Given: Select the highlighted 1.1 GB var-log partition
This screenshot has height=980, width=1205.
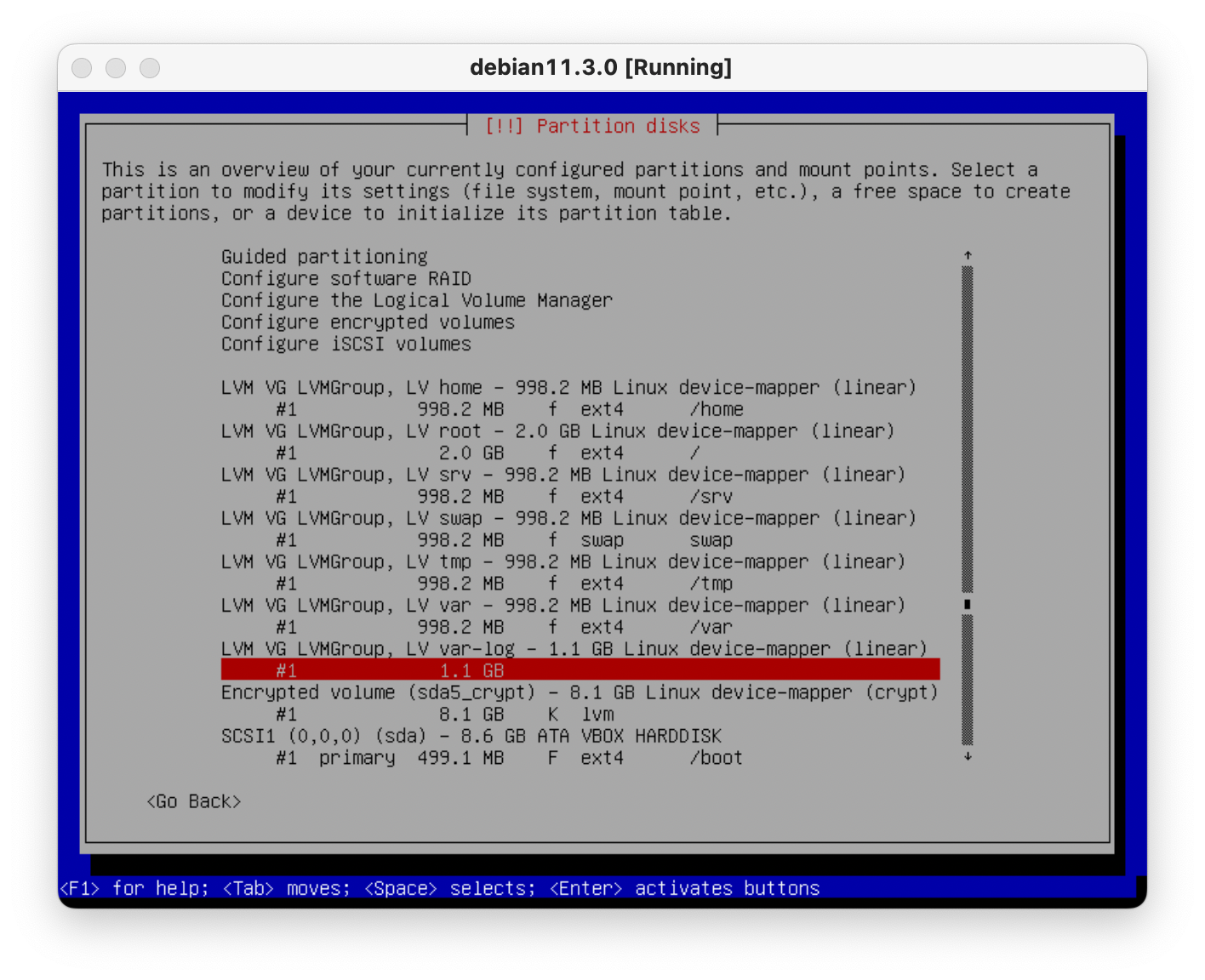Looking at the screenshot, I should point(579,670).
